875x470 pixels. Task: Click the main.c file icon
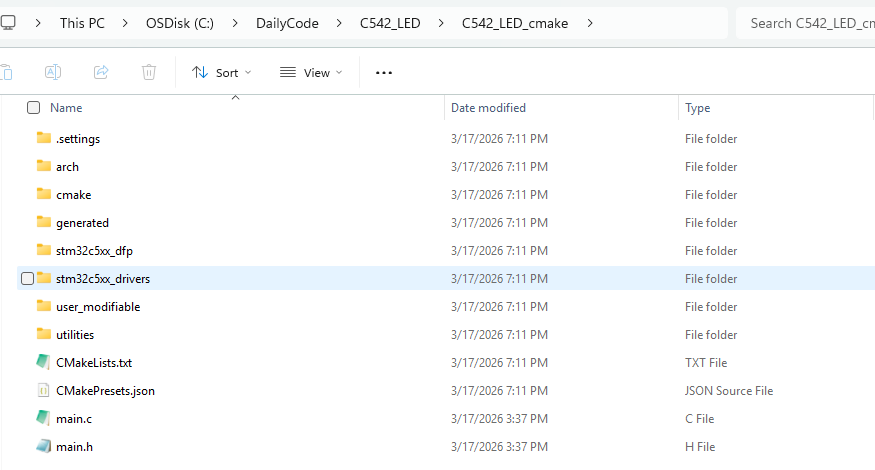pyautogui.click(x=44, y=418)
